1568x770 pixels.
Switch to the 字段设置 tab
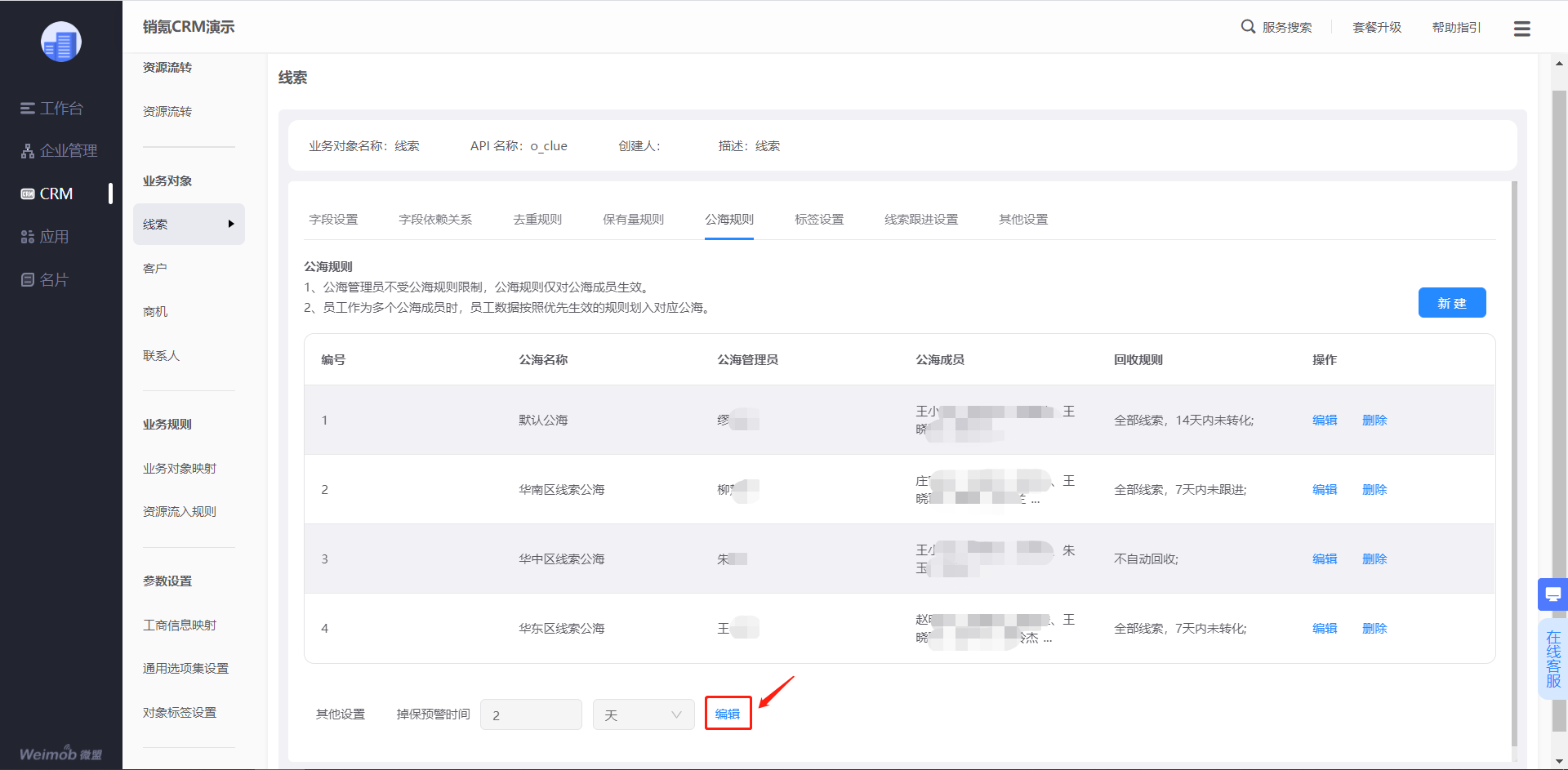[x=333, y=219]
